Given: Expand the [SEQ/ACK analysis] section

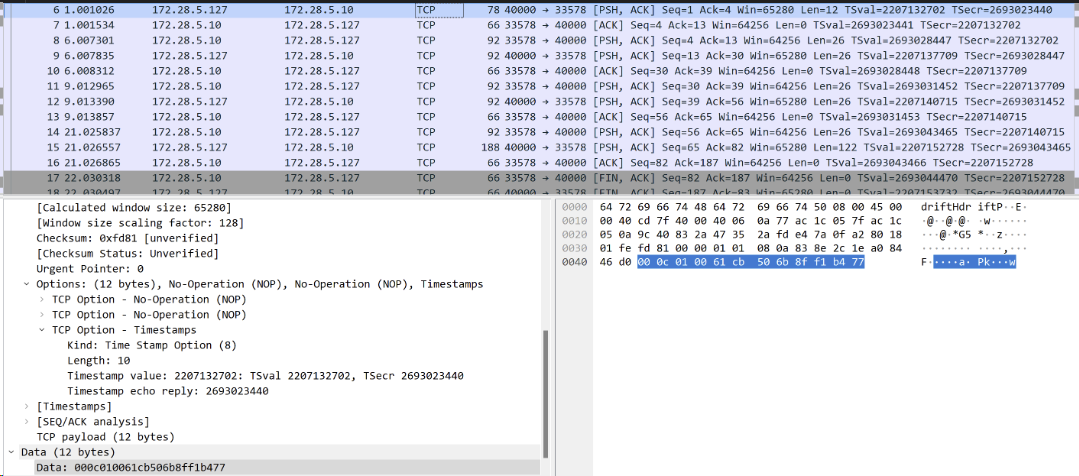Looking at the screenshot, I should (26, 422).
